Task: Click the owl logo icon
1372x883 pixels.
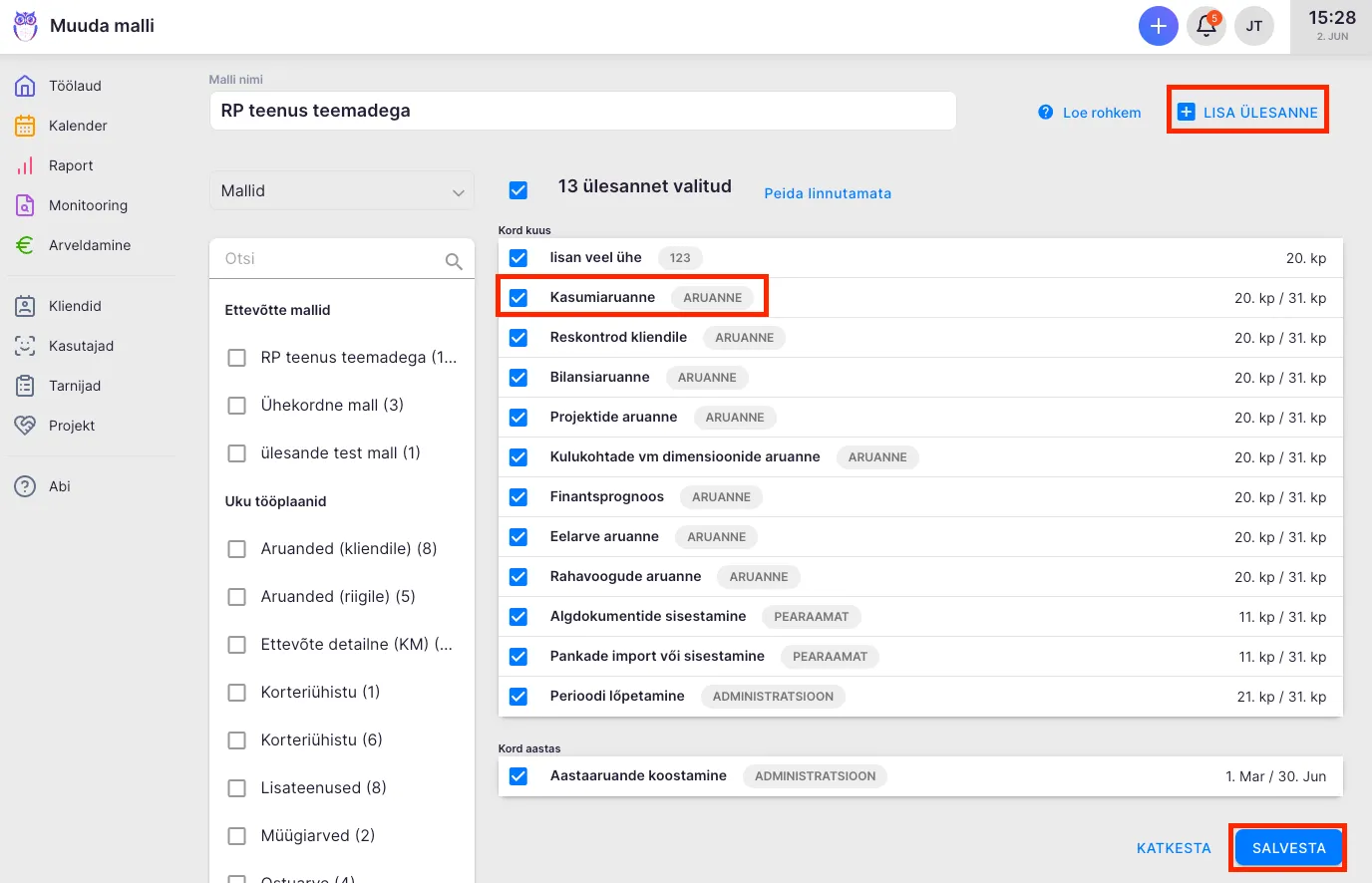Action: (x=25, y=26)
